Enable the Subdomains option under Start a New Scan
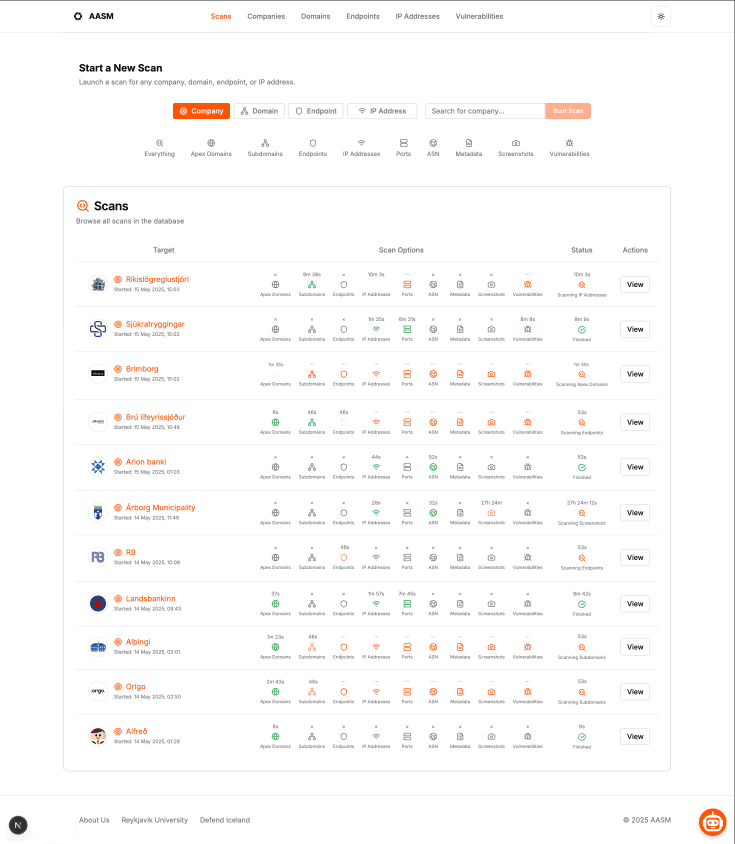Screen dimensions: 735x844 tap(265, 144)
